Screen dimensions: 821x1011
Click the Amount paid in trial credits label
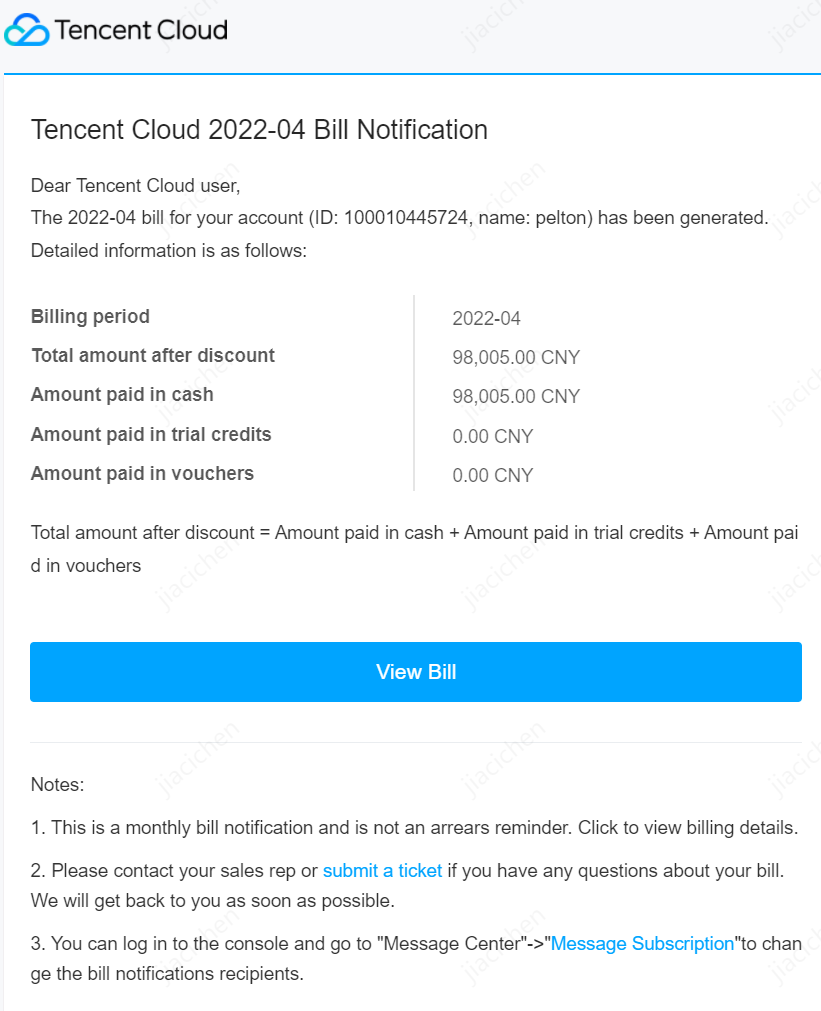(151, 434)
